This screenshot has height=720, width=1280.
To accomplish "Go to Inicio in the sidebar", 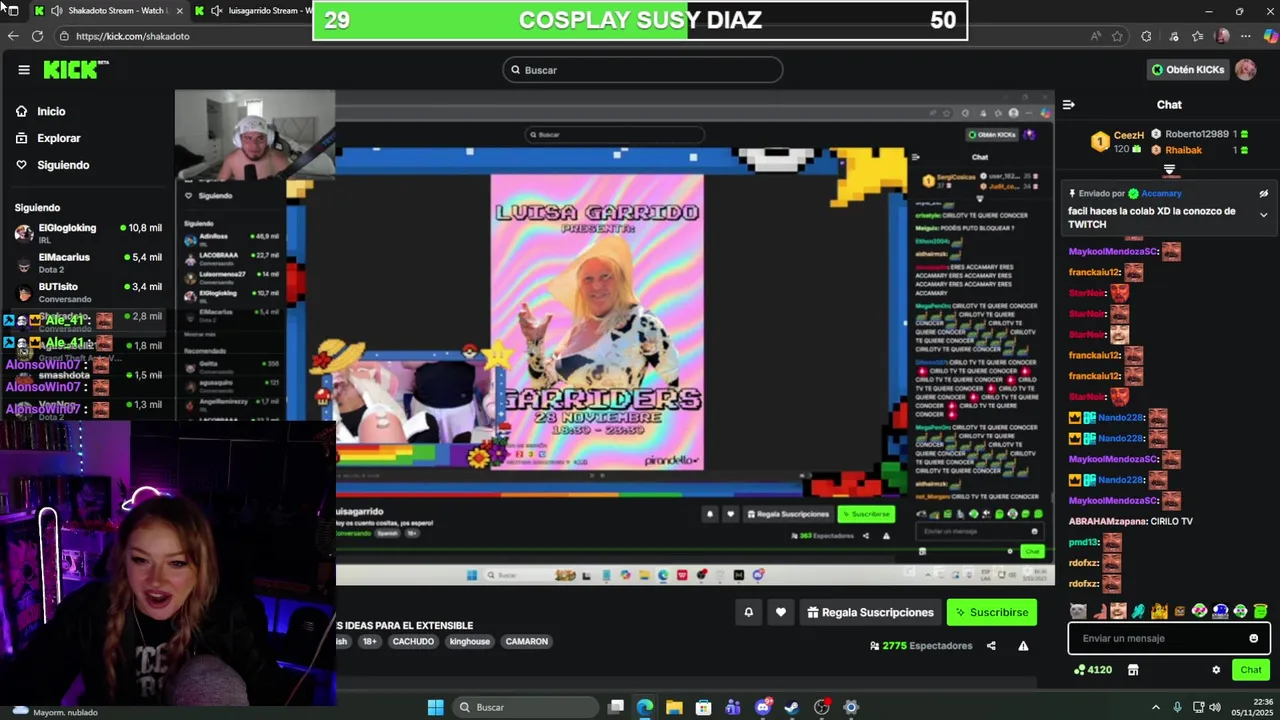I will coord(51,111).
